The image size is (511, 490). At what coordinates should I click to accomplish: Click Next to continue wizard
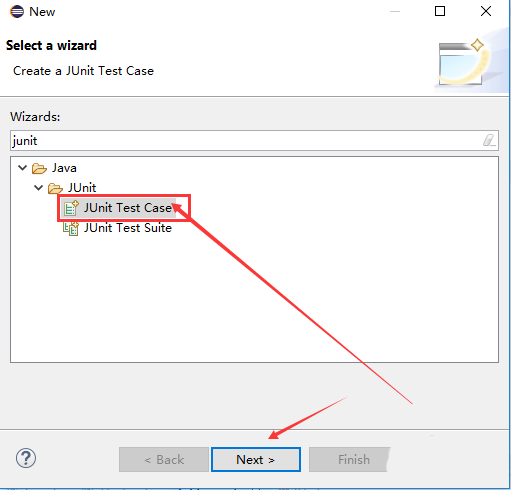point(256,460)
